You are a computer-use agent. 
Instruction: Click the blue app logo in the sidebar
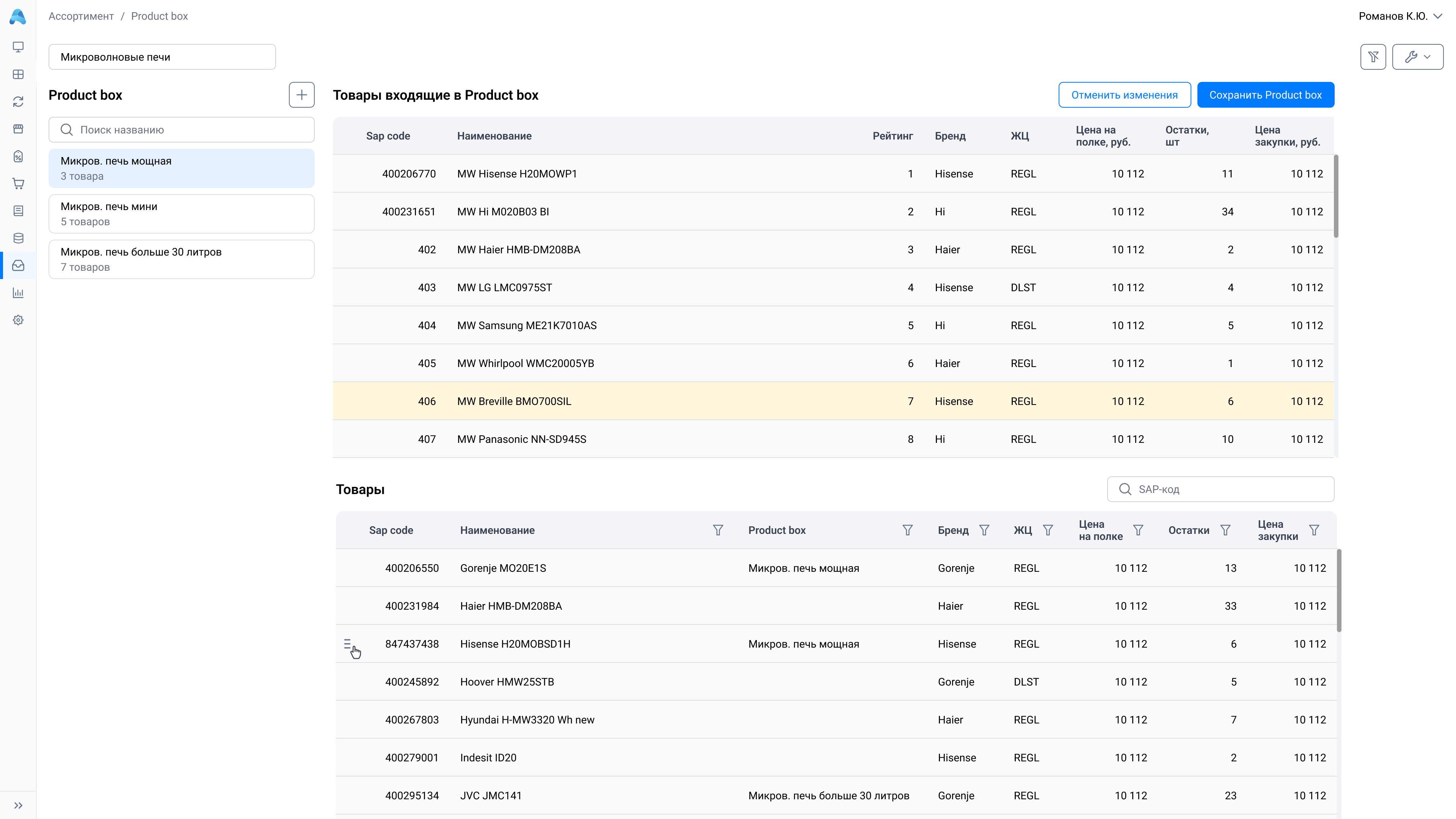(18, 16)
